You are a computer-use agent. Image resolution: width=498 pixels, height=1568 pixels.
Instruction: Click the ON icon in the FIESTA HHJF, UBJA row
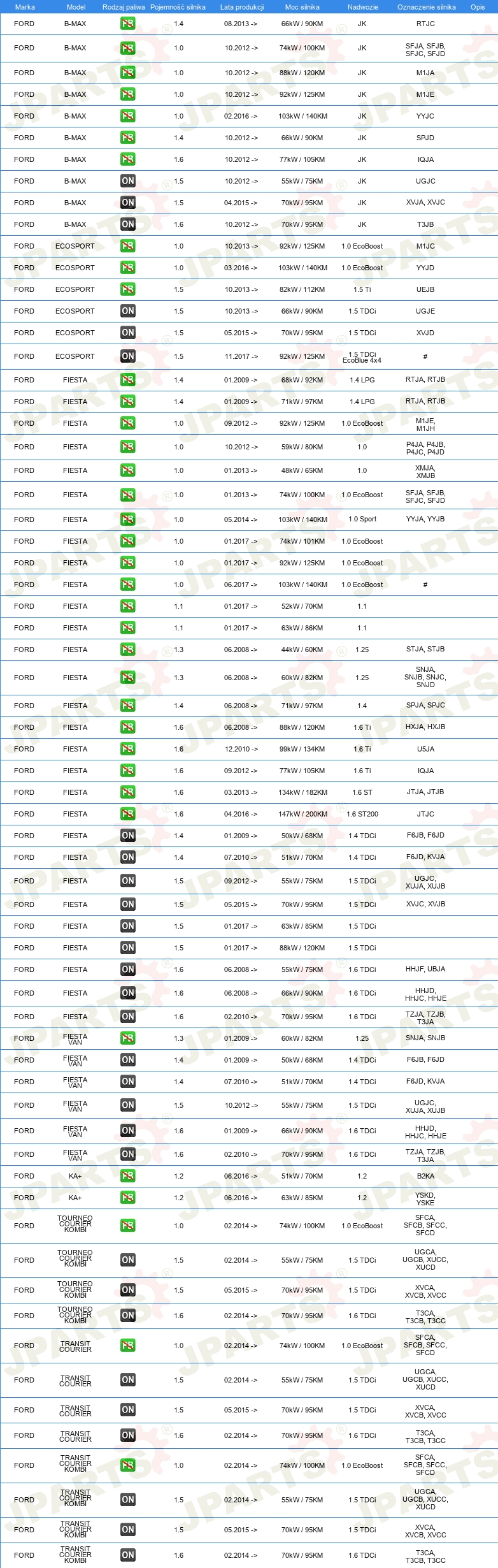(x=127, y=969)
